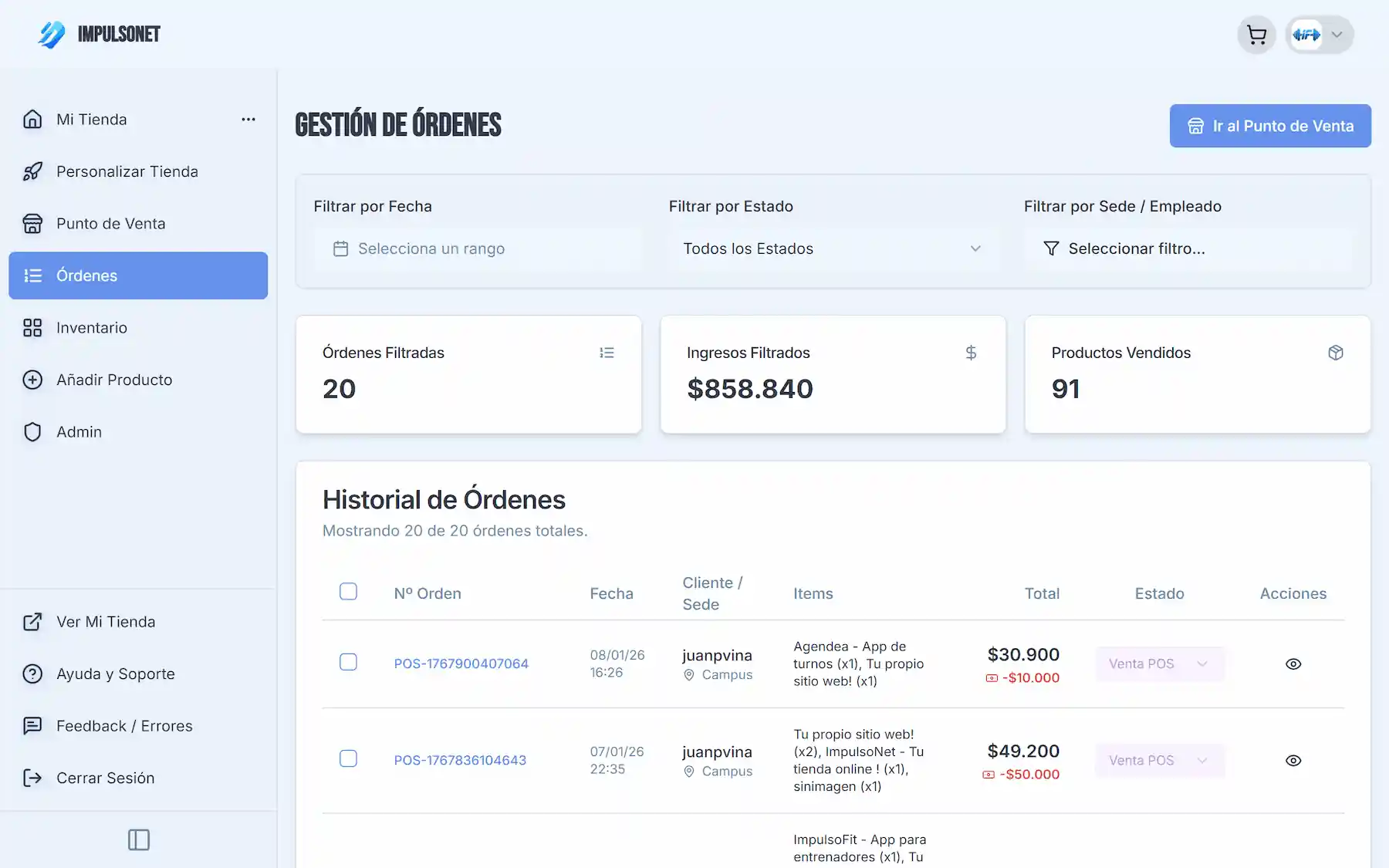
Task: Click the Ir al Punto de Venta button
Action: tap(1269, 125)
